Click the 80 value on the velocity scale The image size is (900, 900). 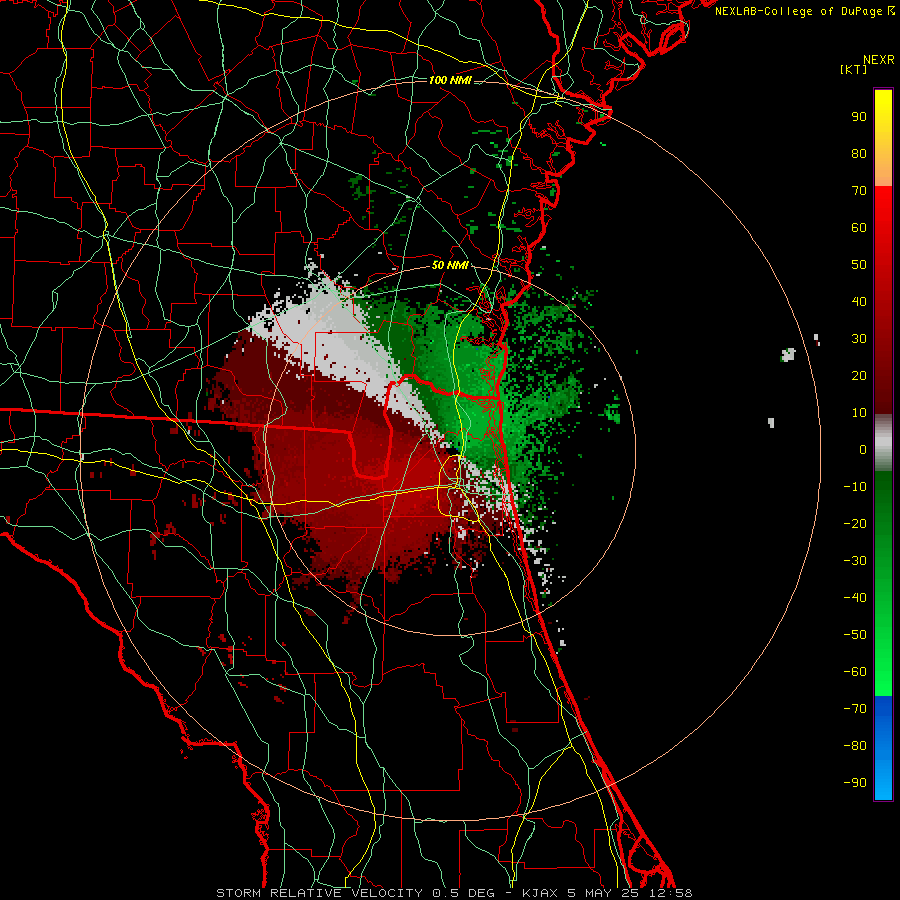tap(859, 153)
